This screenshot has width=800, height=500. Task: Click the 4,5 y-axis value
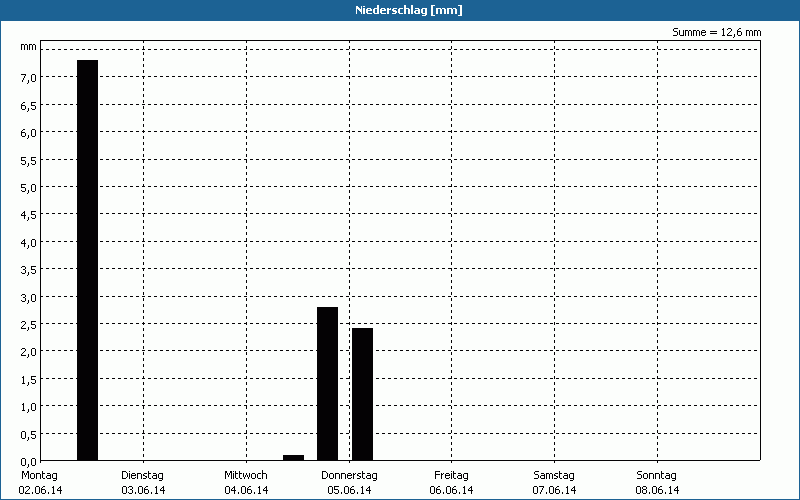click(28, 215)
